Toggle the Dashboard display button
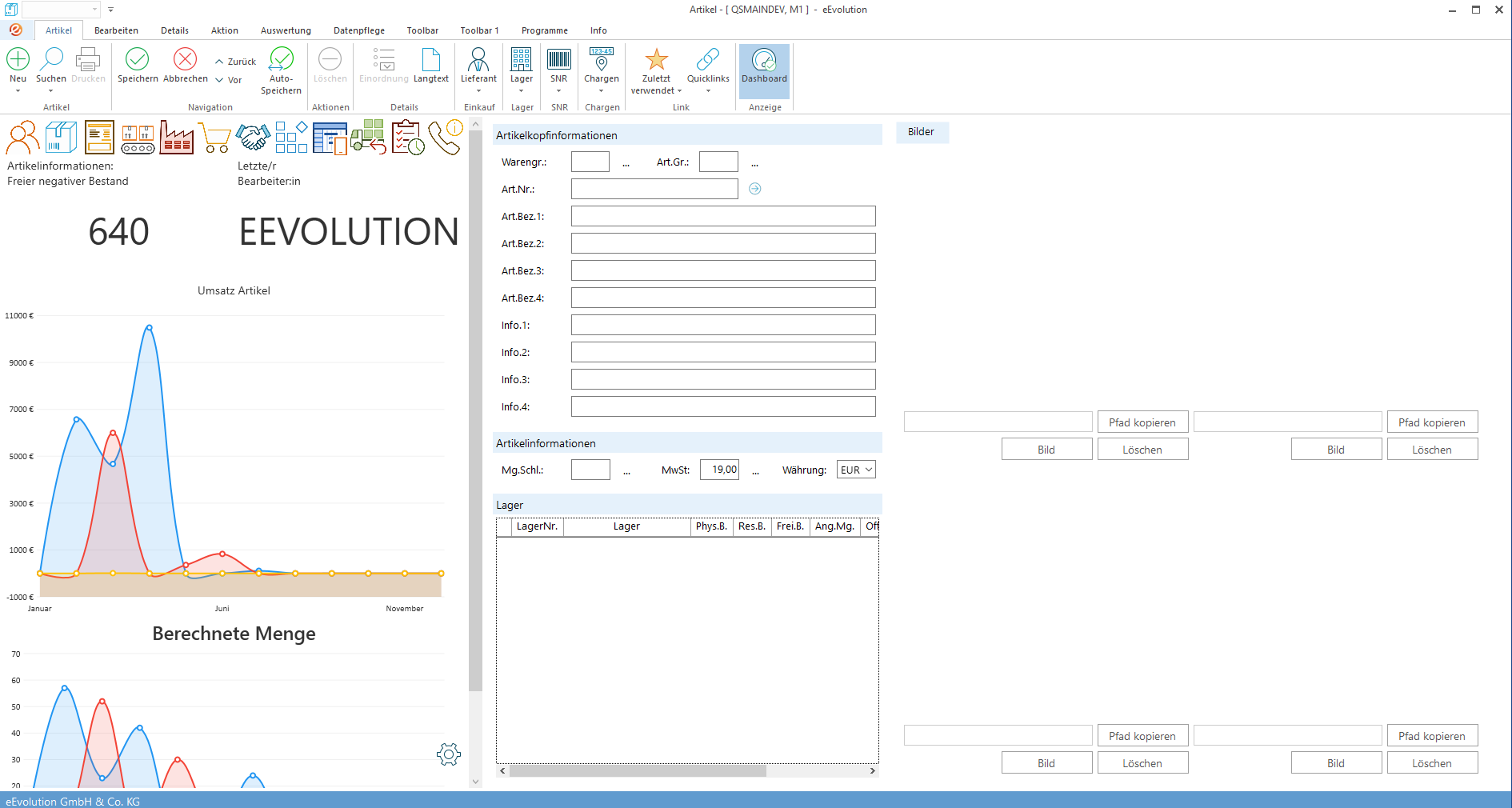Image resolution: width=1512 pixels, height=808 pixels. point(764,70)
